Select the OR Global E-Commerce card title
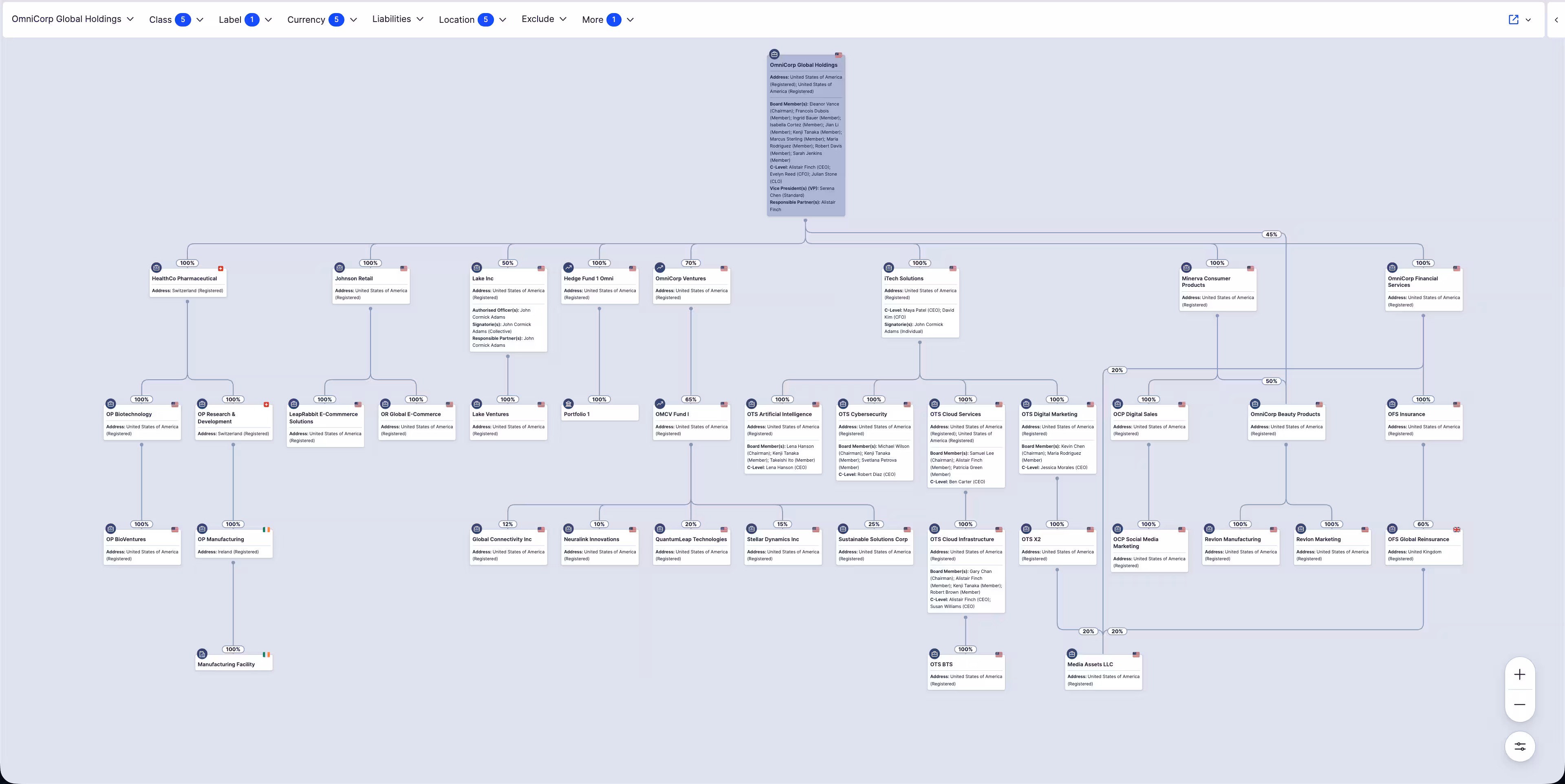Image resolution: width=1565 pixels, height=784 pixels. [x=411, y=414]
